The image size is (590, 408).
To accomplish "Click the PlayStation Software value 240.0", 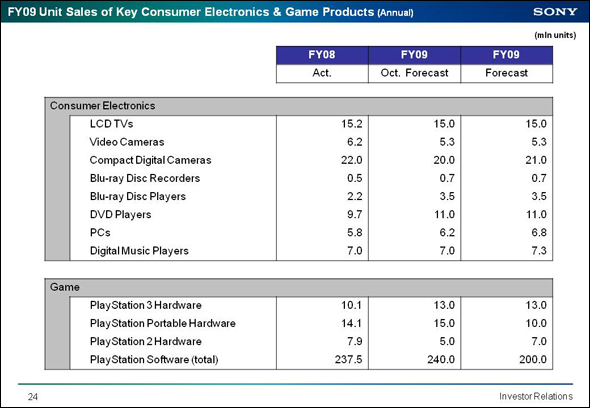I will point(441,359).
